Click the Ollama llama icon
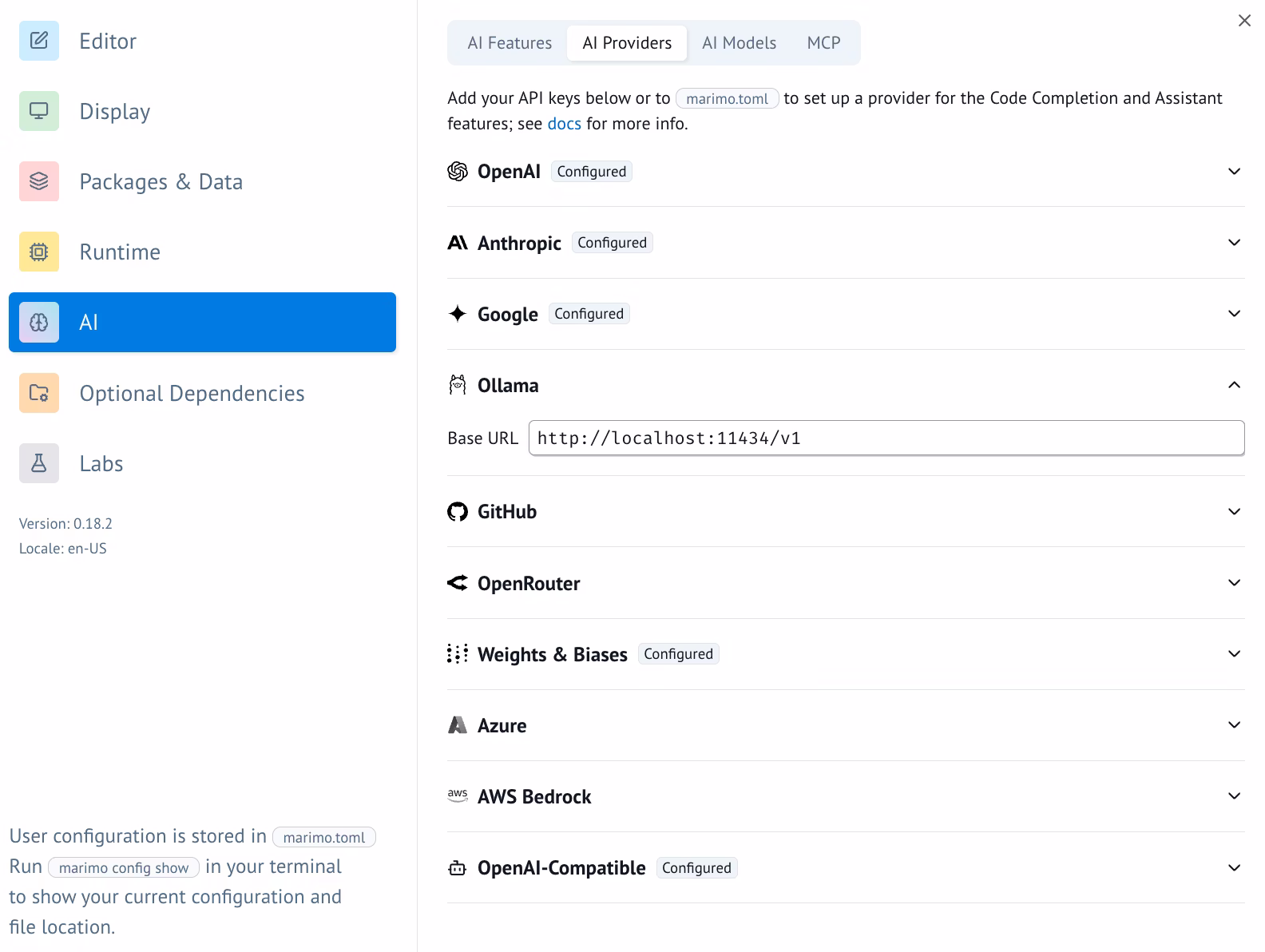Screen dimensions: 1265x952 pos(458,386)
